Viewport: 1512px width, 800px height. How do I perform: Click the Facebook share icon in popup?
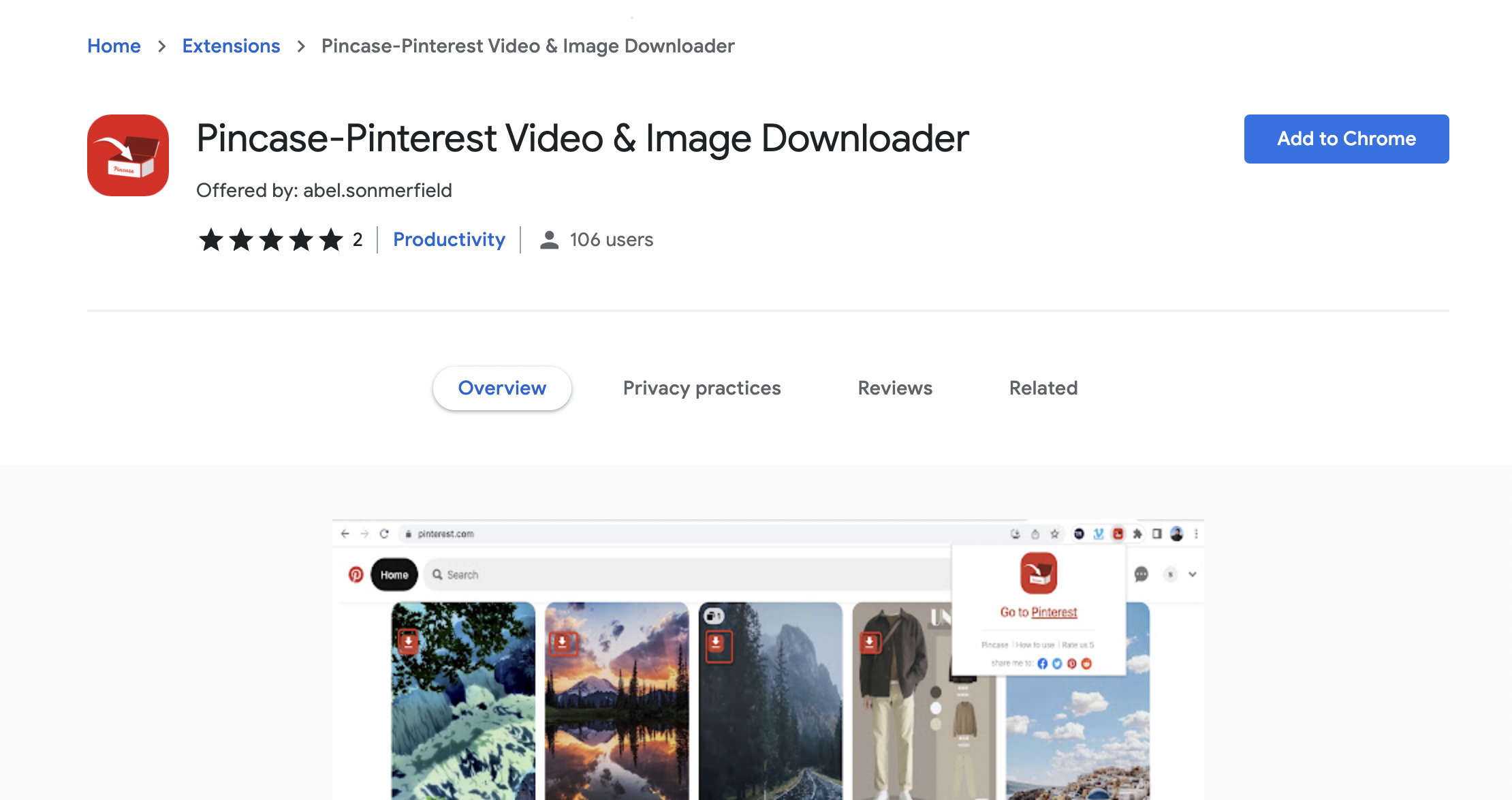1042,663
